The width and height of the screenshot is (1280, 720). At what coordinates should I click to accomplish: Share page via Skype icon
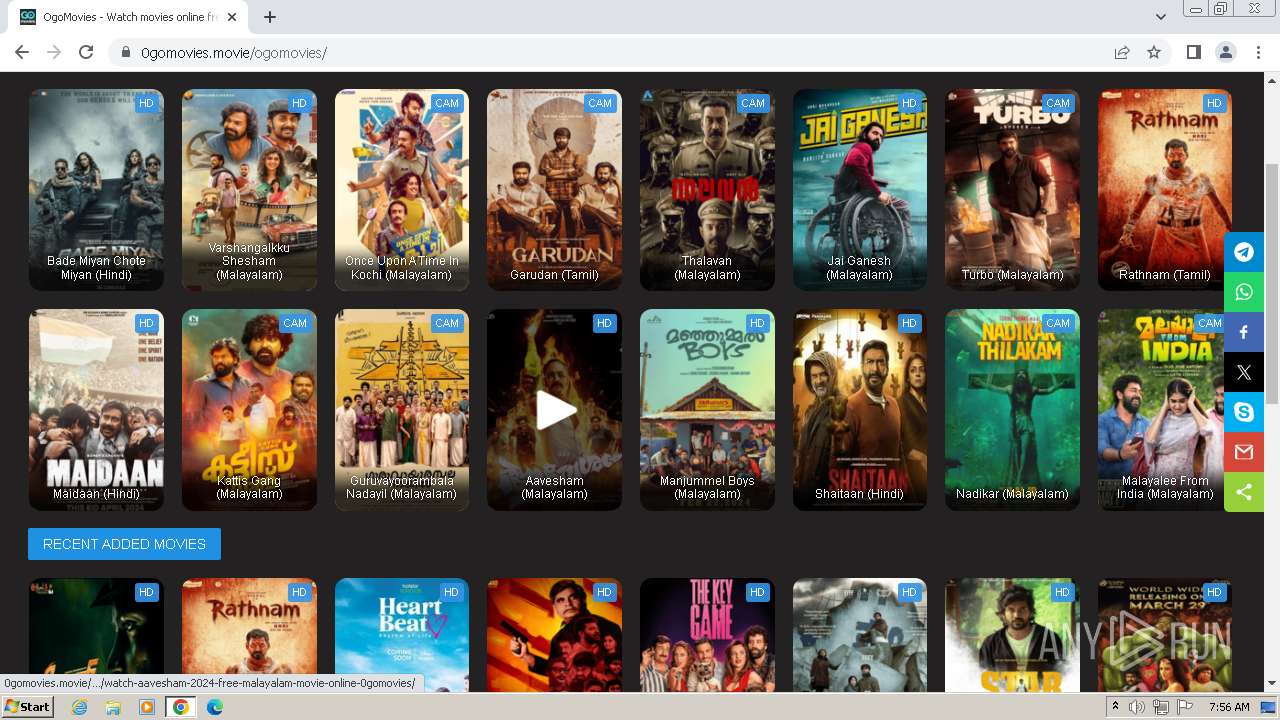coord(1244,412)
